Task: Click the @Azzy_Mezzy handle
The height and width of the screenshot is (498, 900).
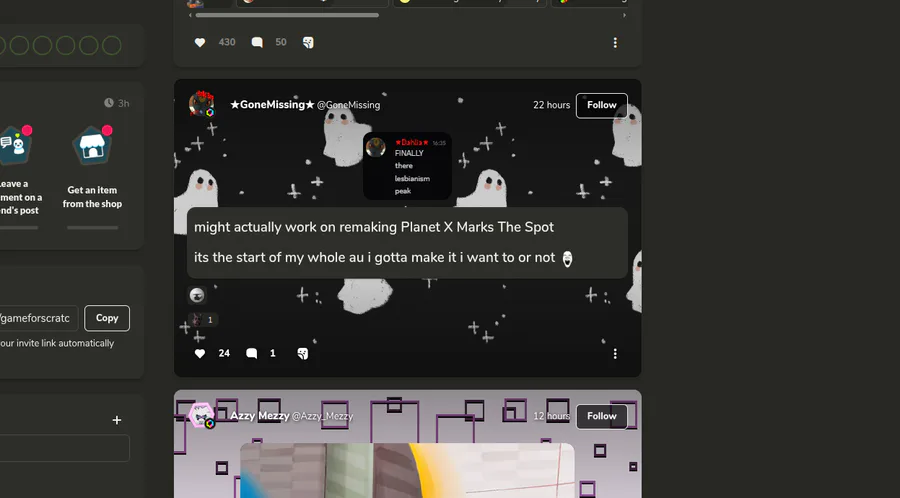Action: [323, 417]
